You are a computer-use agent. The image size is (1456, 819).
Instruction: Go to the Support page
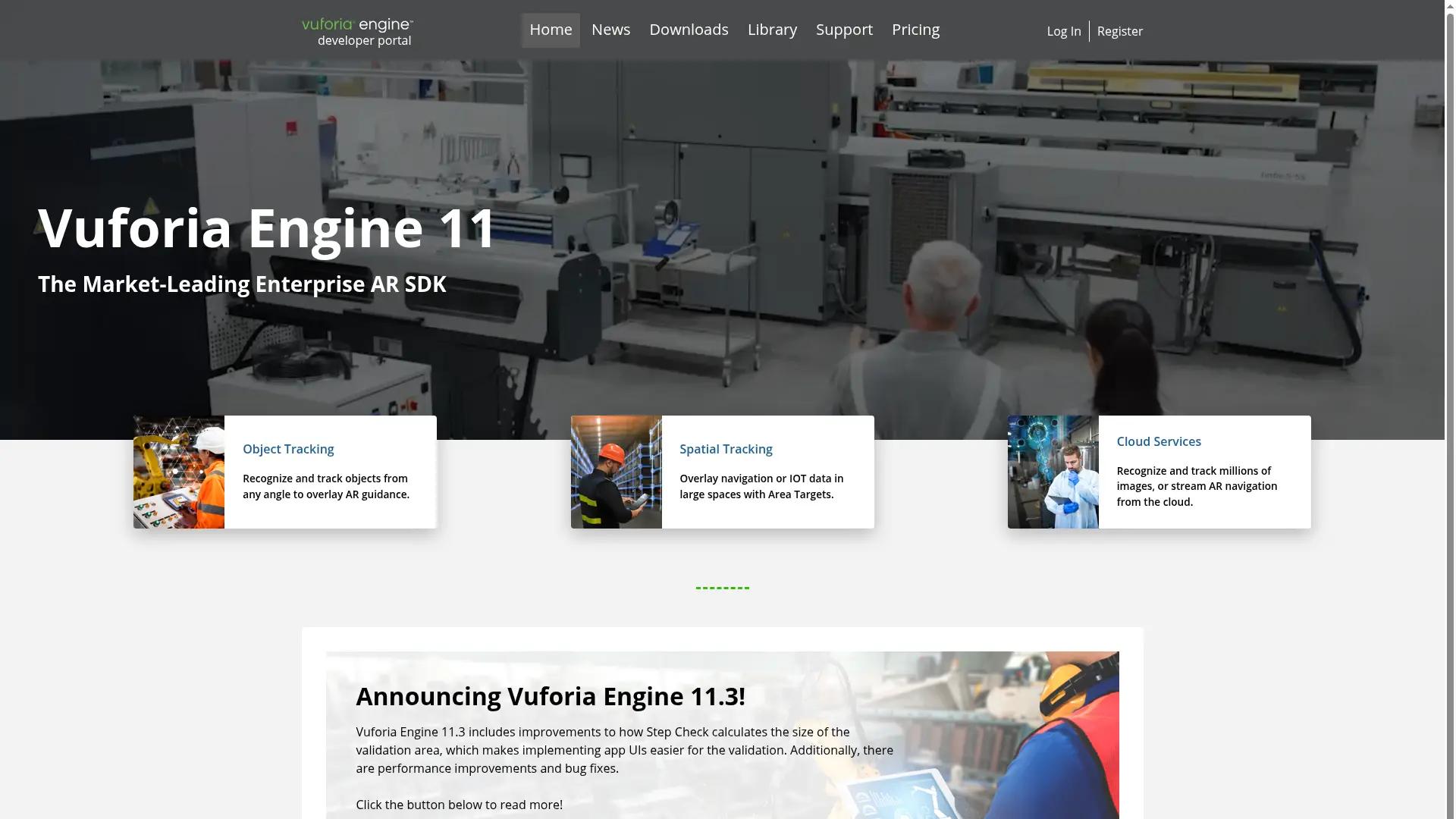tap(843, 30)
